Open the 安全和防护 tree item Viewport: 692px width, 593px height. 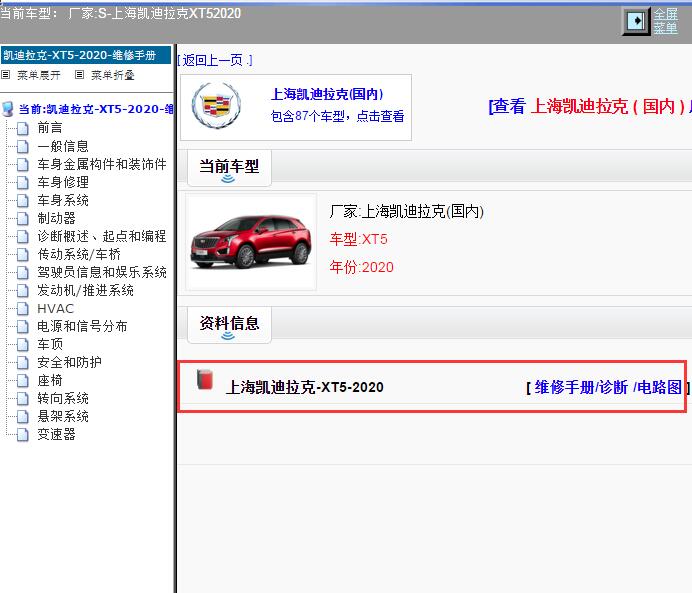point(69,362)
